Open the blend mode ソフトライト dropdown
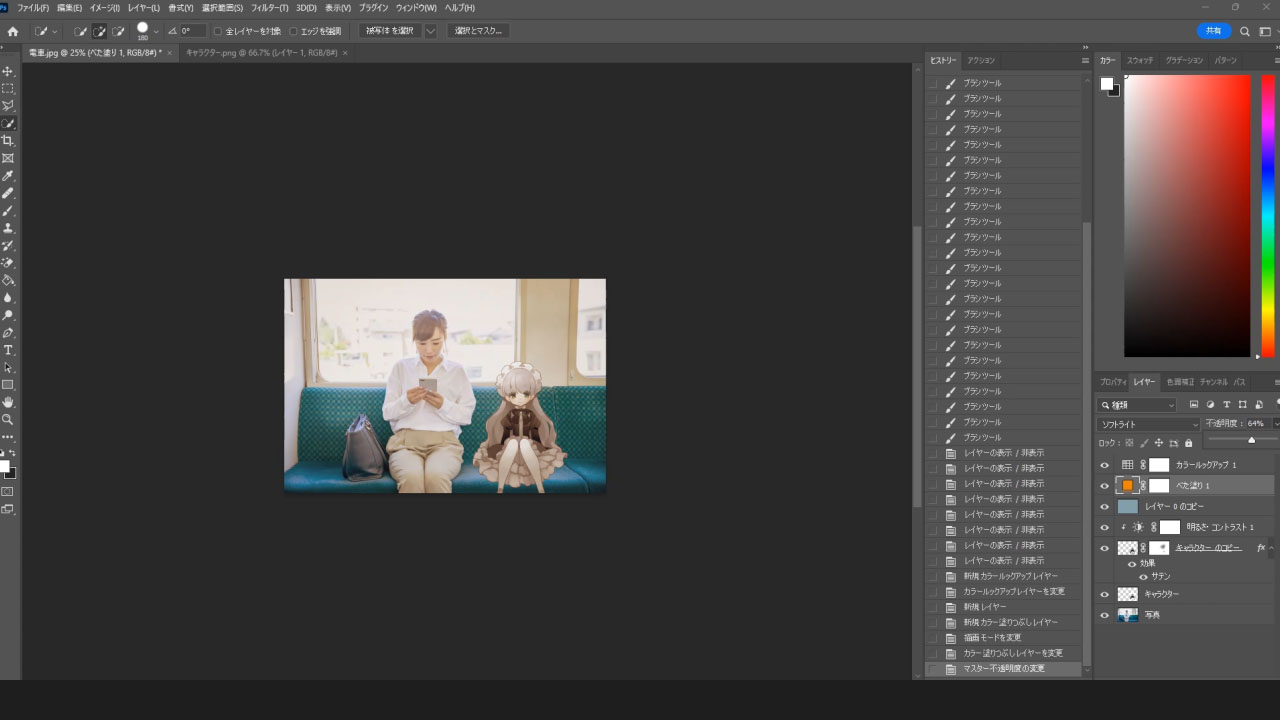The height and width of the screenshot is (720, 1280). pyautogui.click(x=1148, y=424)
